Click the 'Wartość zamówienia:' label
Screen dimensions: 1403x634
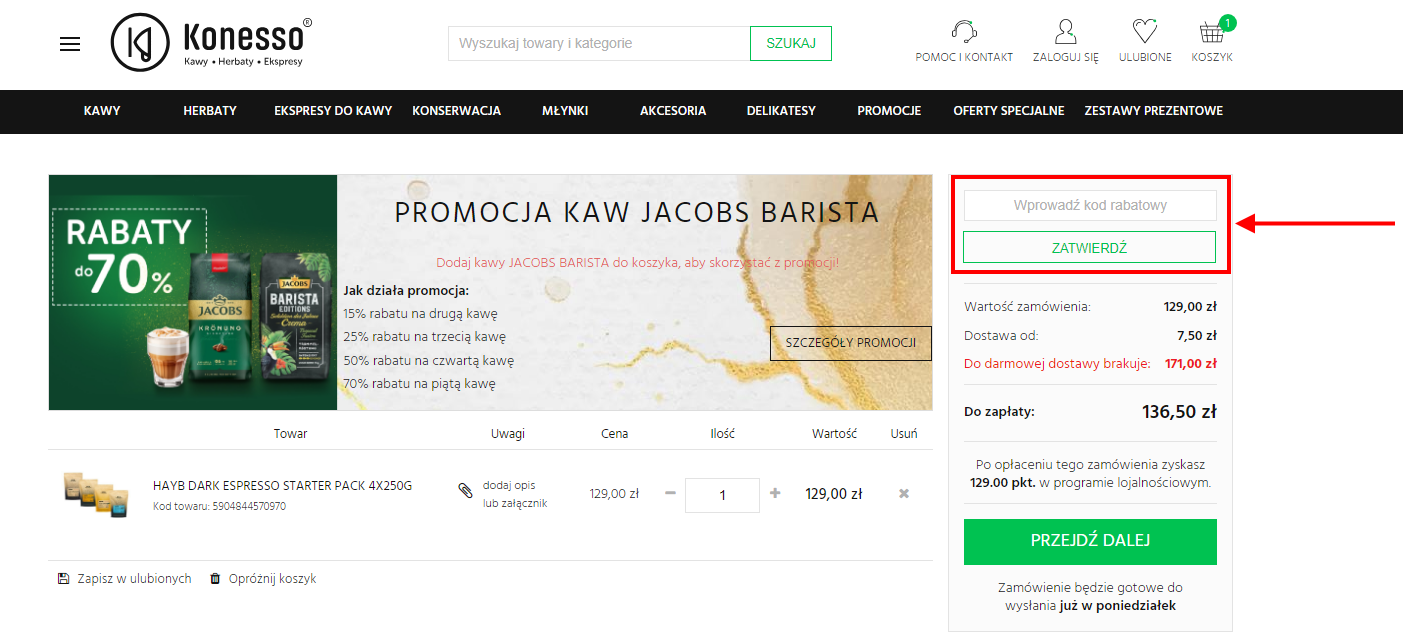[1027, 307]
